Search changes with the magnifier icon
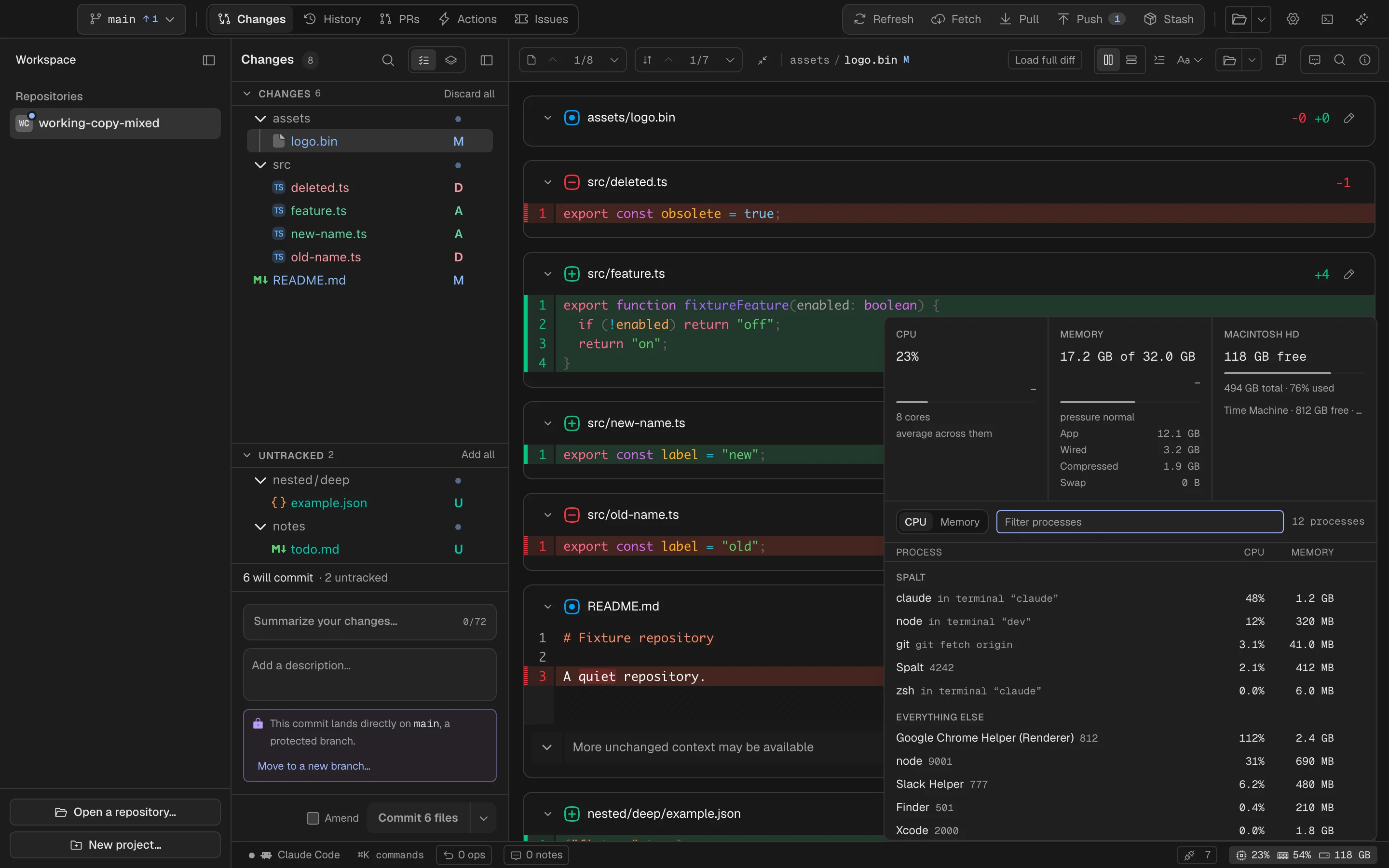This screenshot has width=1389, height=868. [388, 60]
